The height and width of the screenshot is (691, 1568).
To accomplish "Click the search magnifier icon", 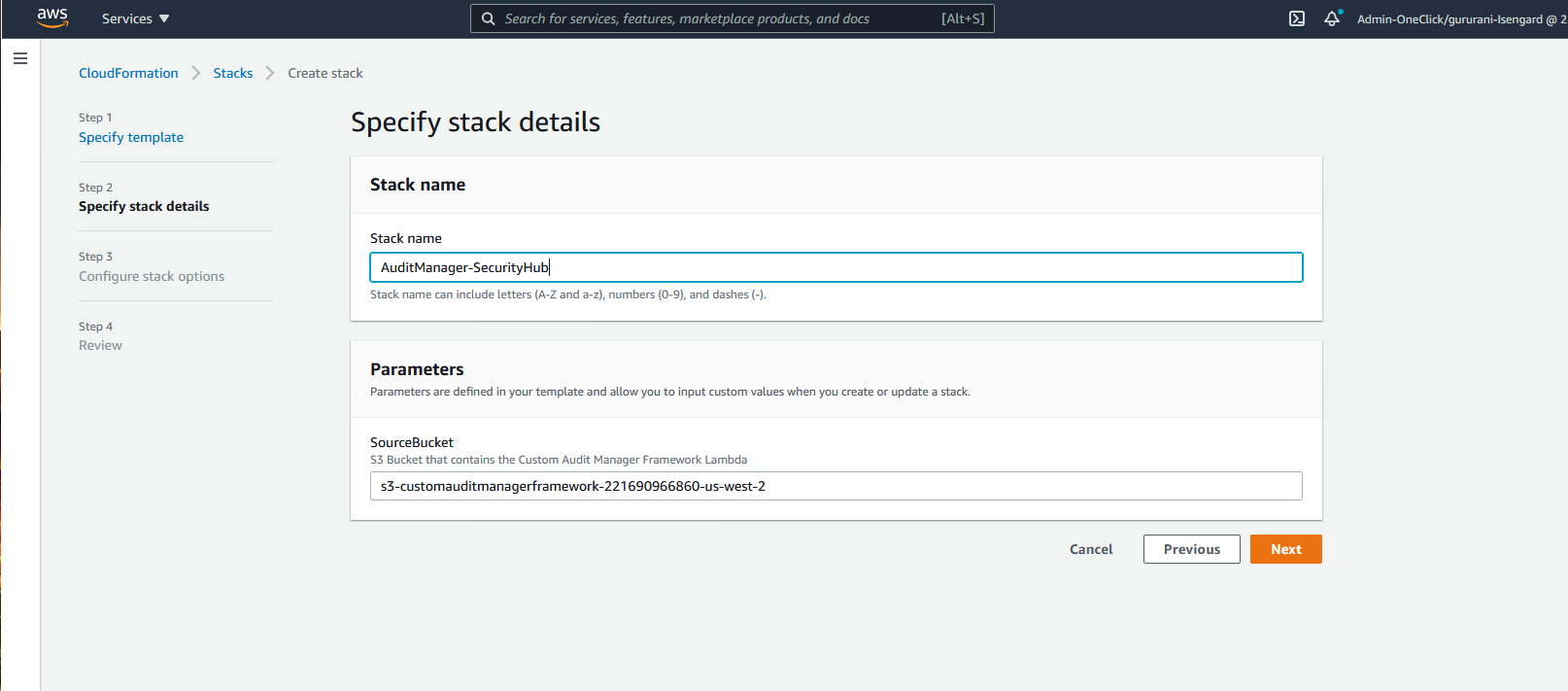I will pyautogui.click(x=489, y=18).
